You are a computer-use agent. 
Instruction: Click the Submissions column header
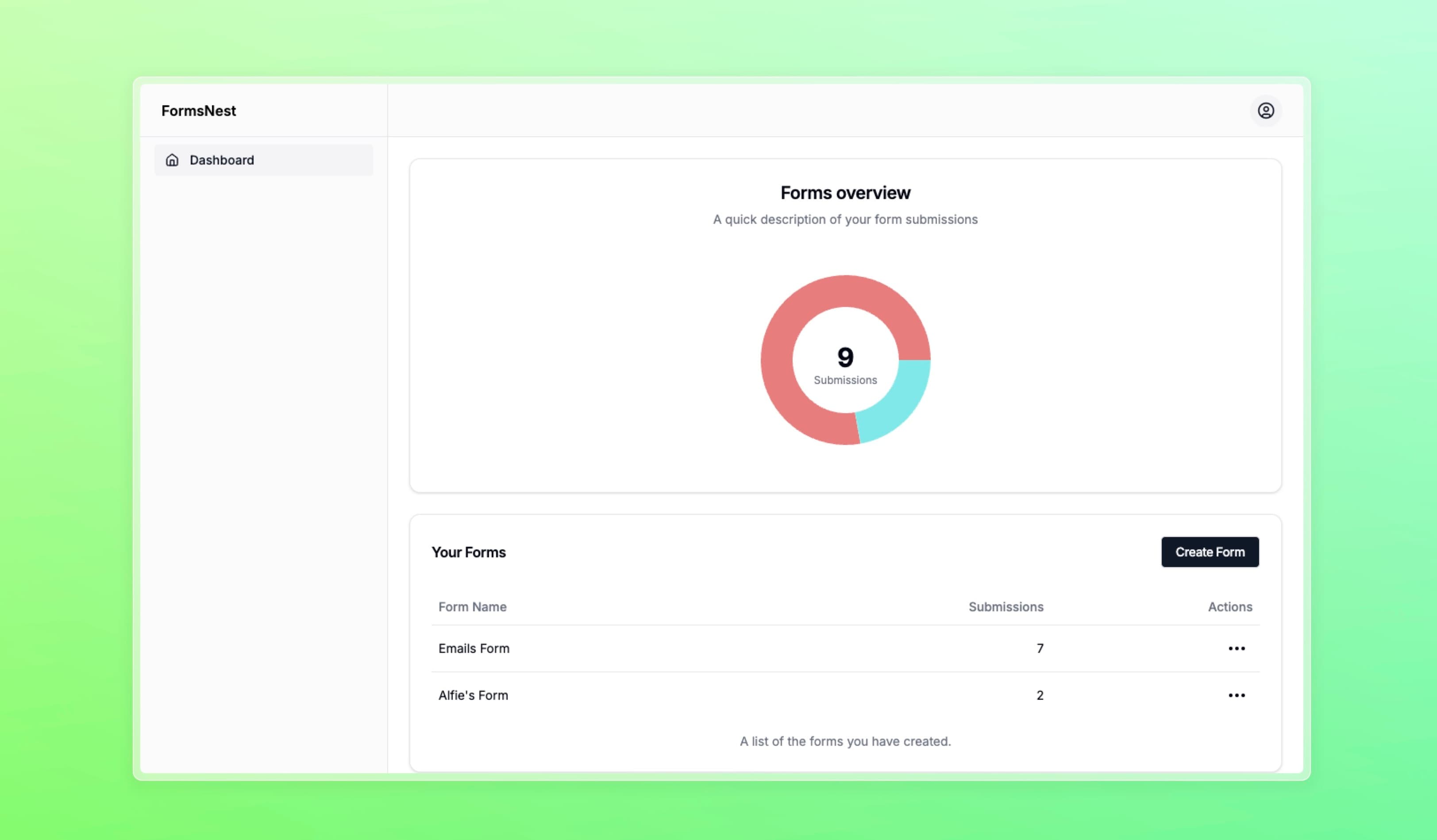click(x=1006, y=607)
